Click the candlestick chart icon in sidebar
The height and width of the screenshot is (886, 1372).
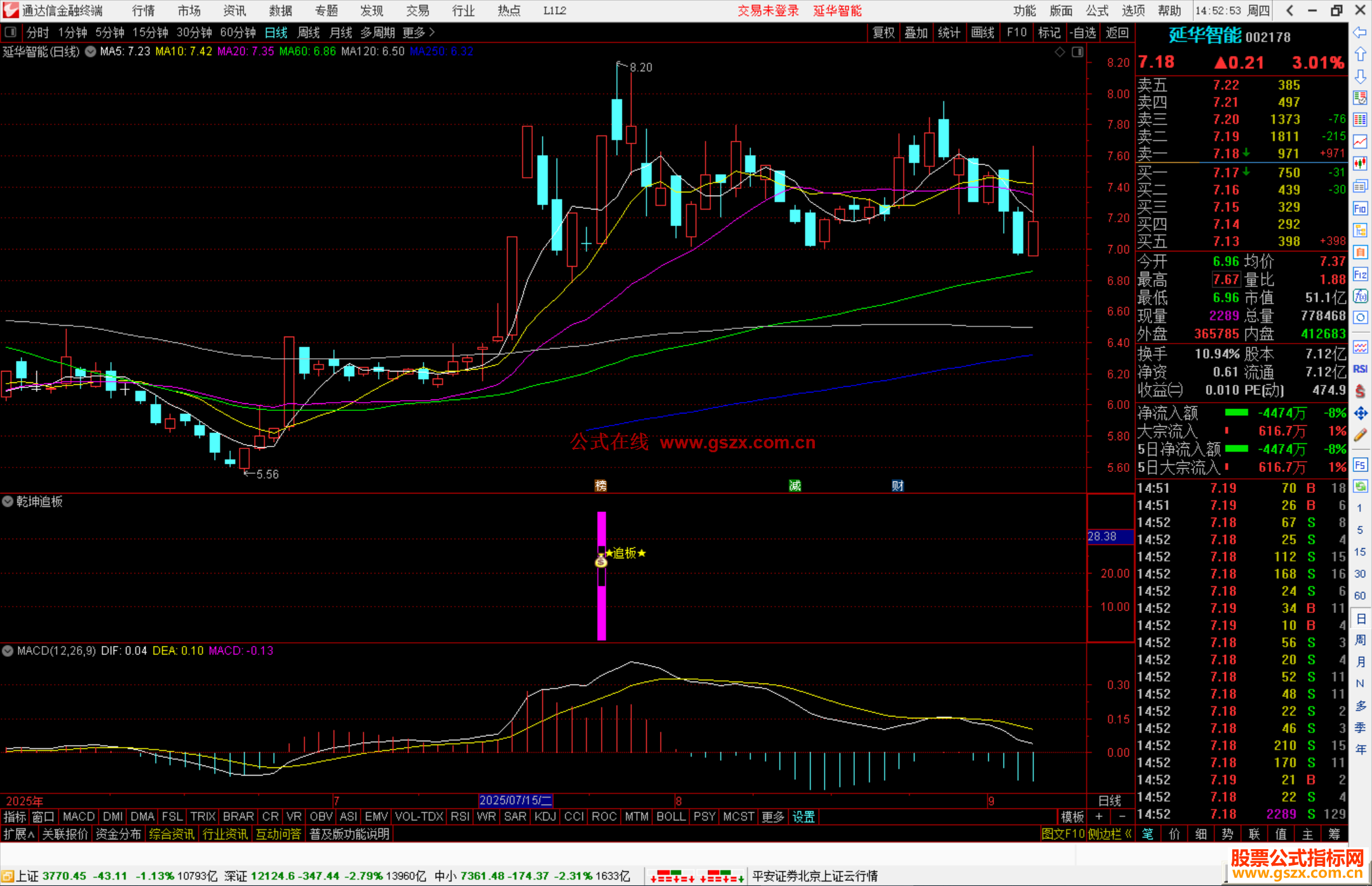(x=1360, y=164)
